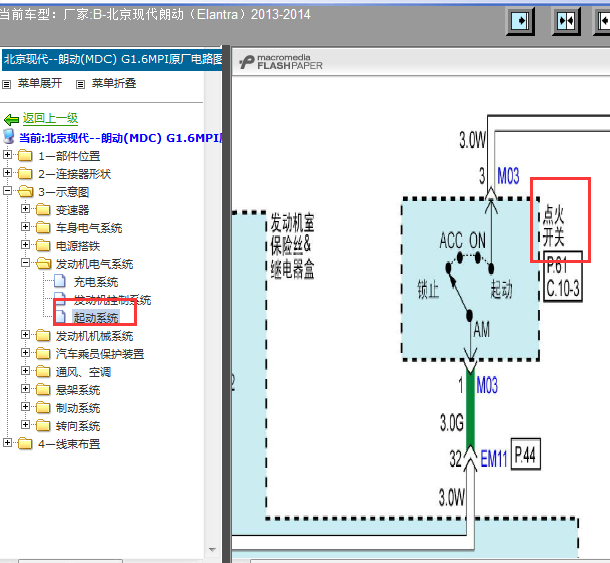This screenshot has width=610, height=563.
Task: Click the folder icon beside 发动机机械系统
Action: (x=43, y=335)
